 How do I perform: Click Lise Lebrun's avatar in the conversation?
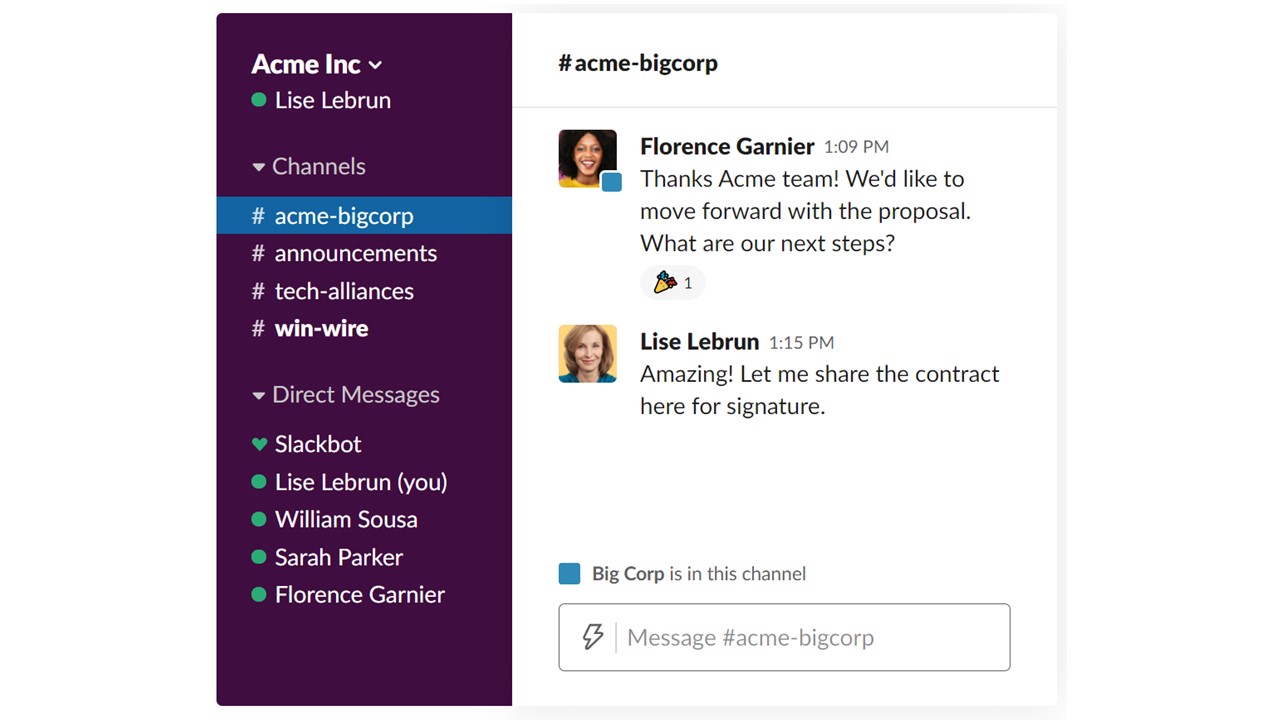[x=587, y=353]
